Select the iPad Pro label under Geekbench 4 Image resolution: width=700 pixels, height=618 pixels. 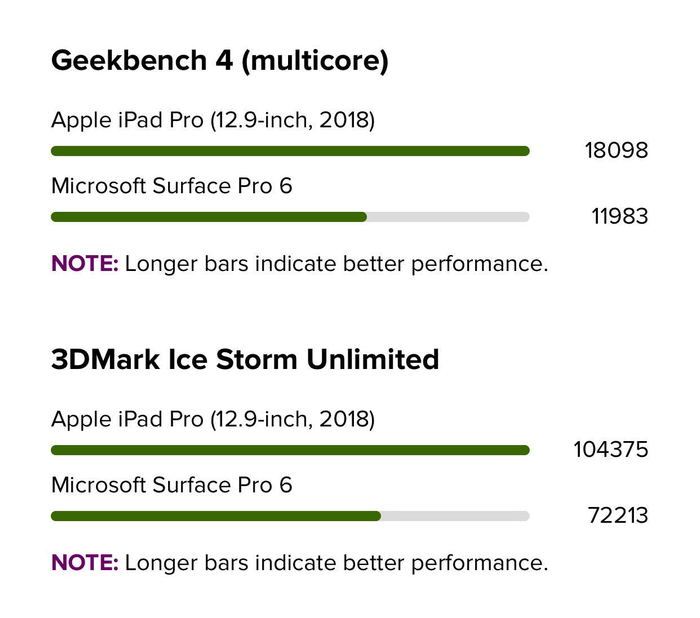point(213,121)
